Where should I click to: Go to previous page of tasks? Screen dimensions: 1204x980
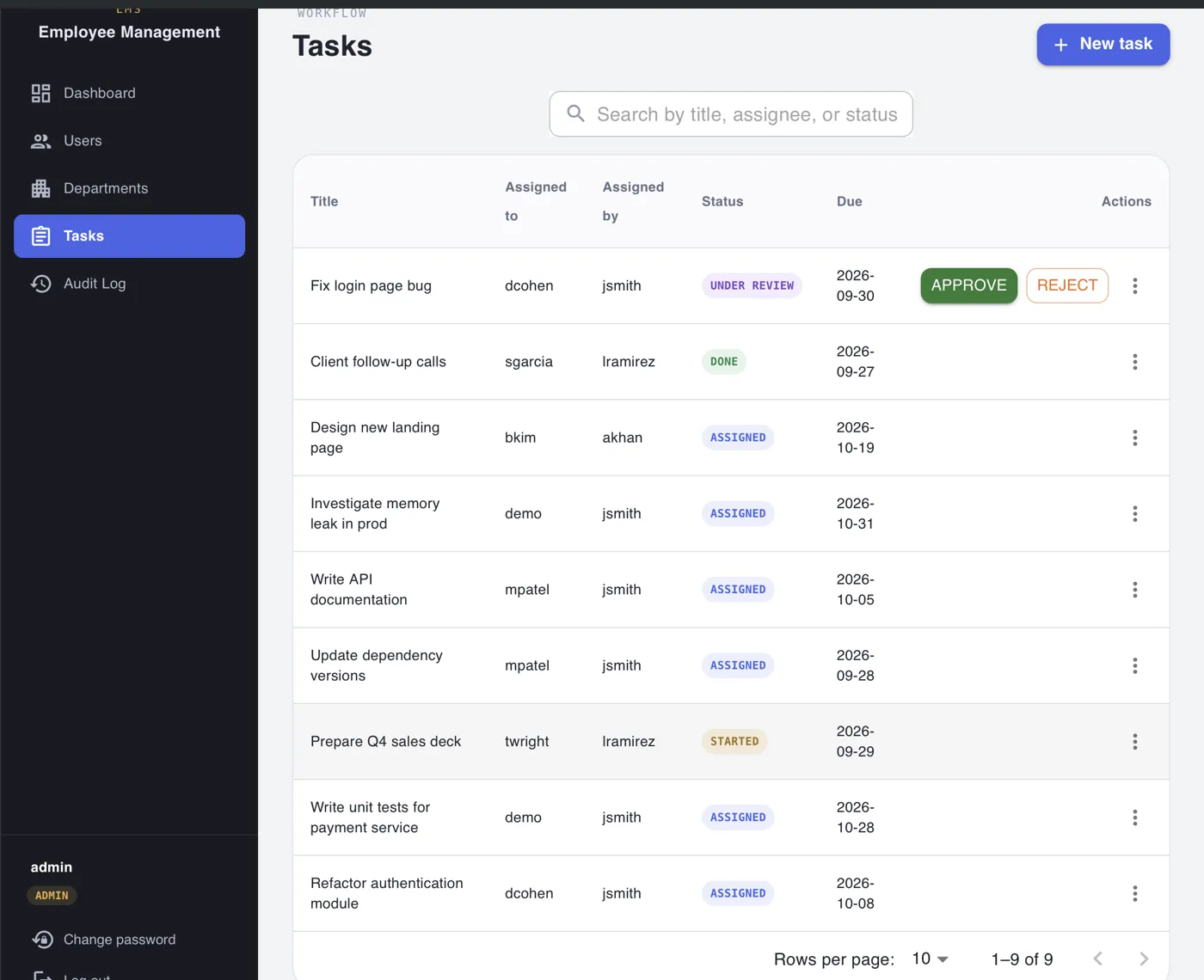[x=1098, y=959]
